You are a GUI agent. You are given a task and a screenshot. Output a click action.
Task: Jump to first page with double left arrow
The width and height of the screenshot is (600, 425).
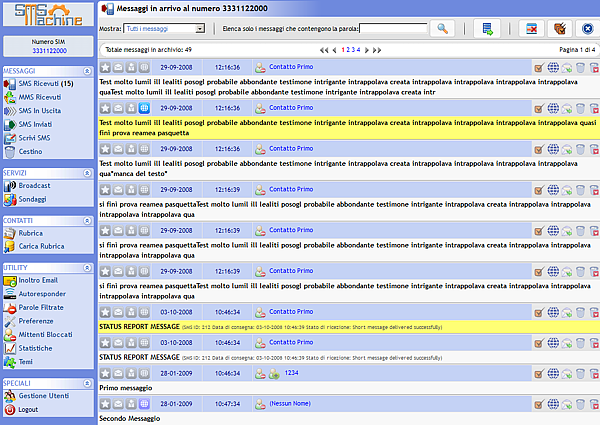324,50
